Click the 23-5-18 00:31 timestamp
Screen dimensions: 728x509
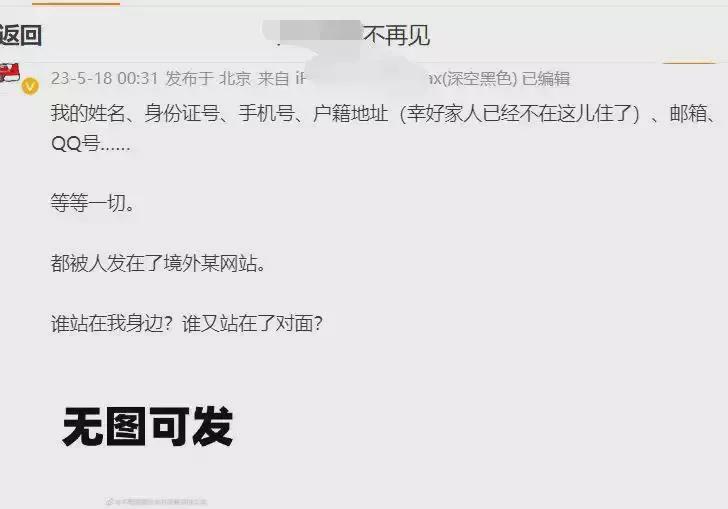click(104, 78)
